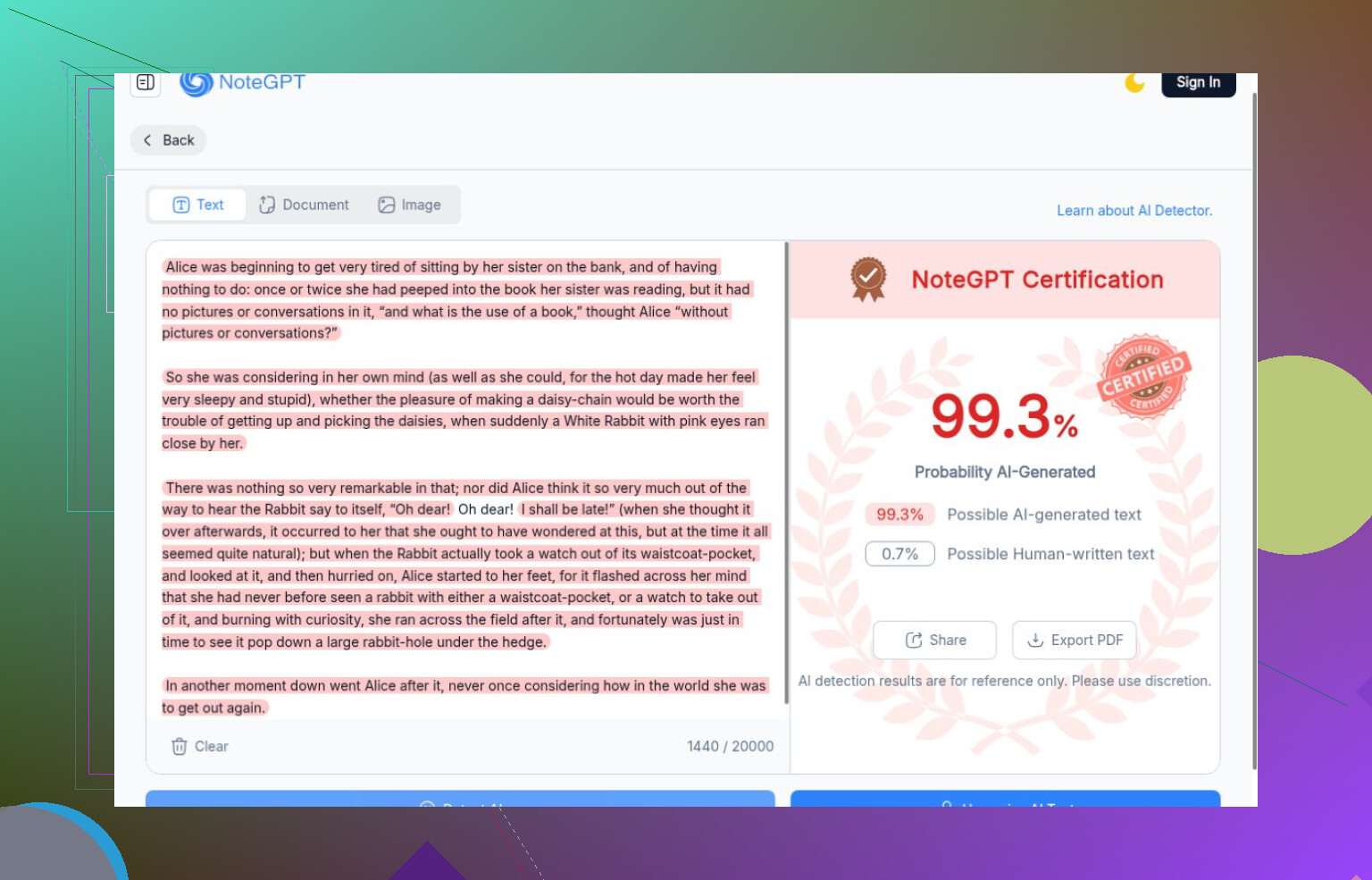
Task: Click the Possible Human-written text label
Action: [1050, 554]
